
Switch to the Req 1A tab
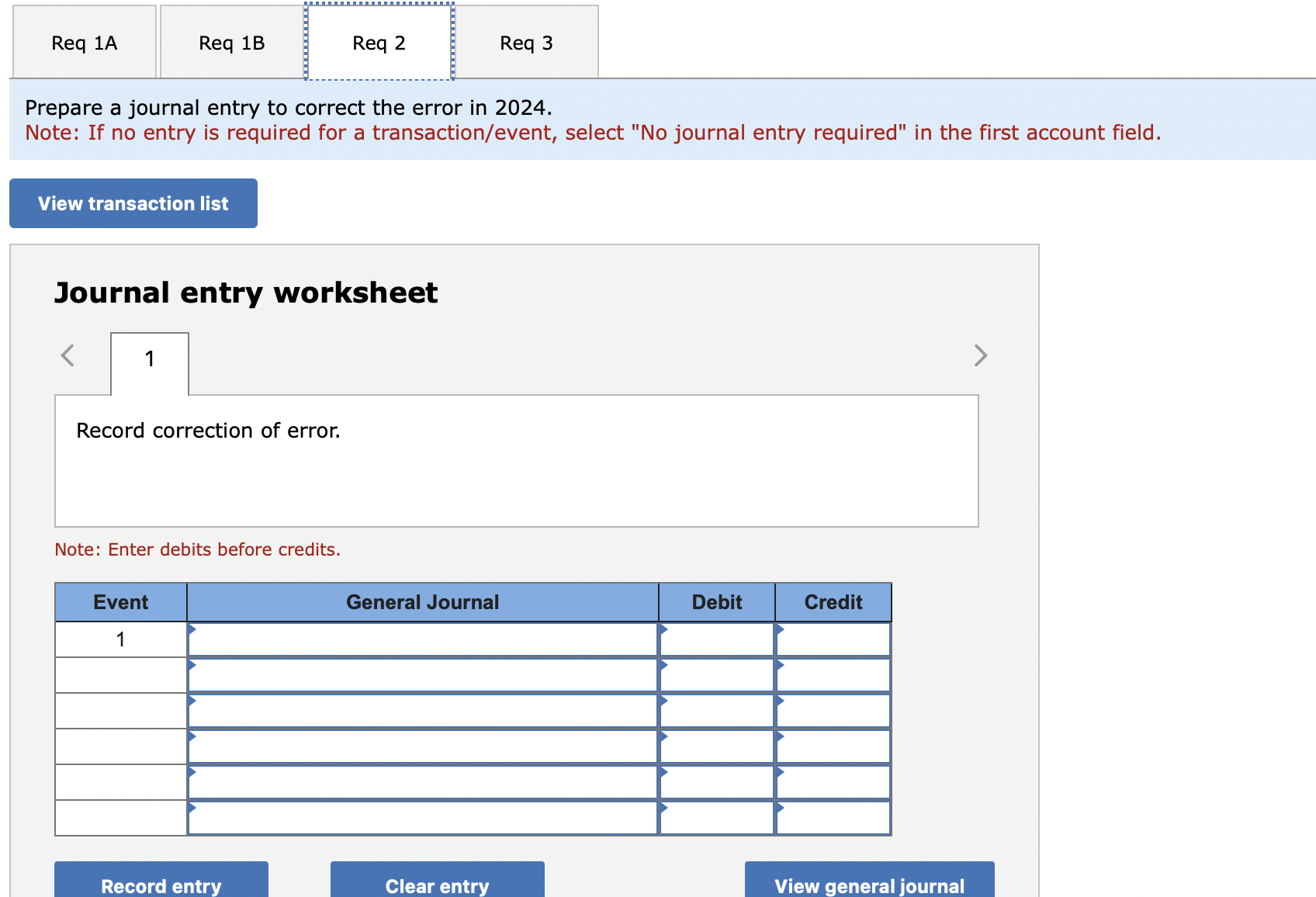point(82,43)
